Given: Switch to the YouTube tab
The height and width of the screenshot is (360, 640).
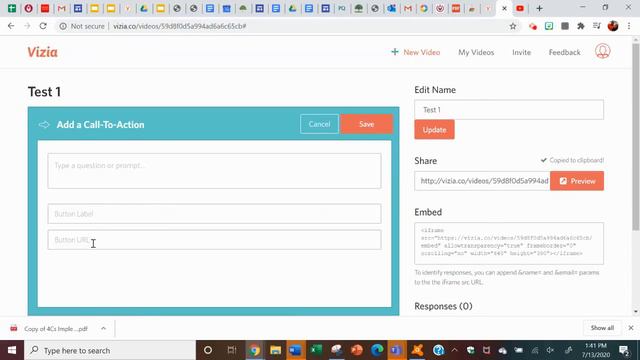Looking at the screenshot, I should 520,8.
